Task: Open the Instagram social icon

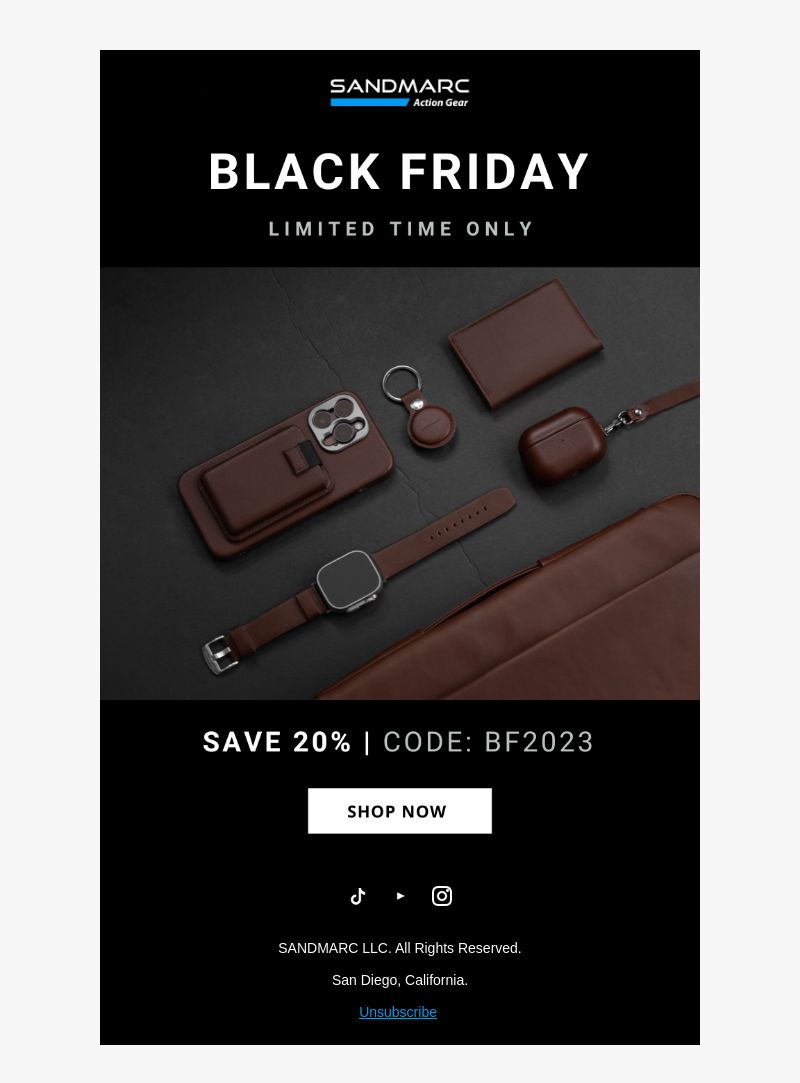Action: tap(442, 896)
